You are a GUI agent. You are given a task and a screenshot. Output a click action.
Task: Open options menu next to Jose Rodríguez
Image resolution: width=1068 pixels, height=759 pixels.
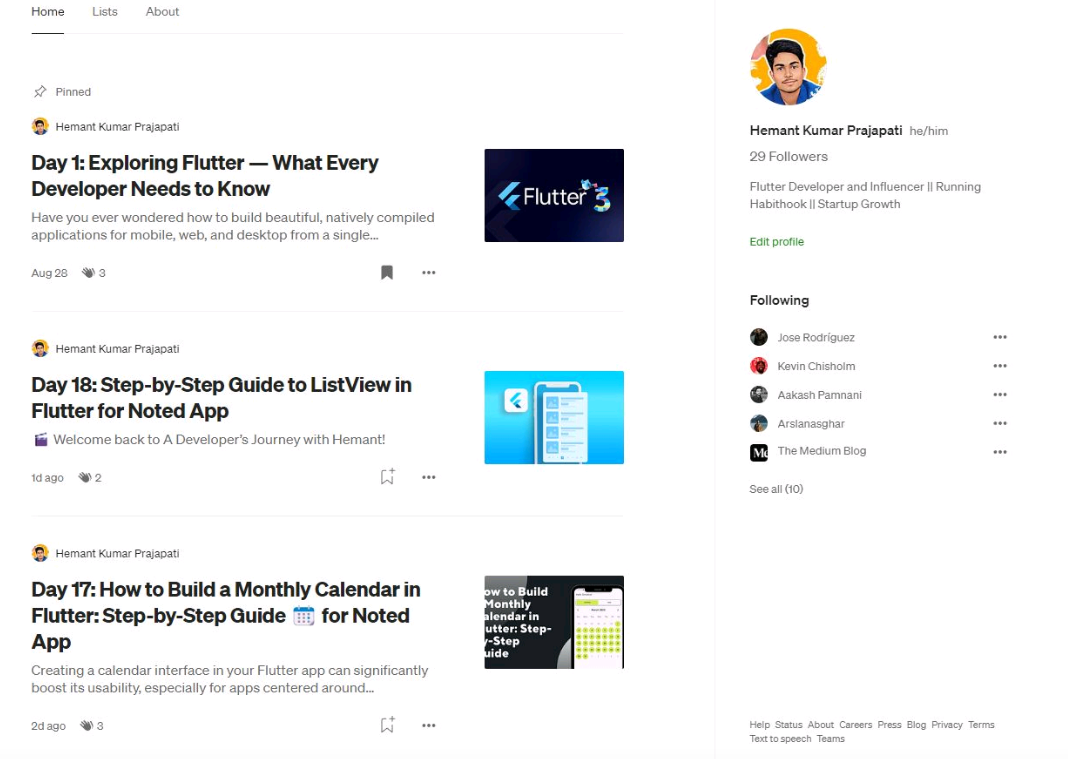tap(1000, 337)
